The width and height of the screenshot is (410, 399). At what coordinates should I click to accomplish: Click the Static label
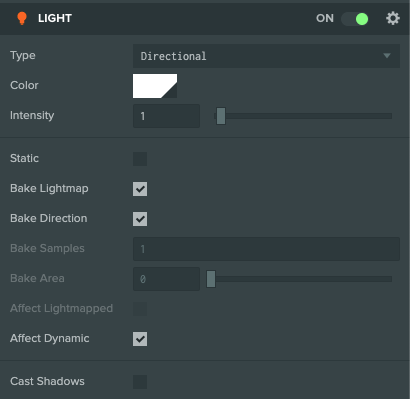24,158
